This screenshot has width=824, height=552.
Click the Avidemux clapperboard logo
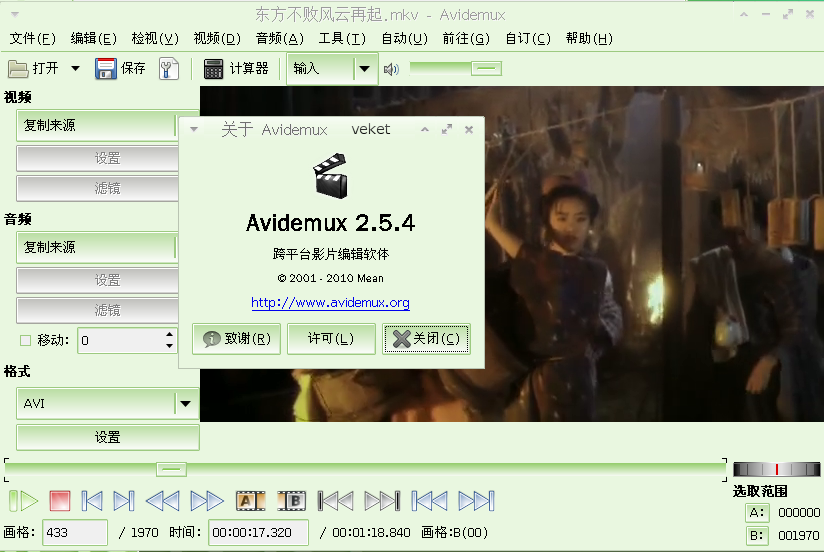coord(331,176)
